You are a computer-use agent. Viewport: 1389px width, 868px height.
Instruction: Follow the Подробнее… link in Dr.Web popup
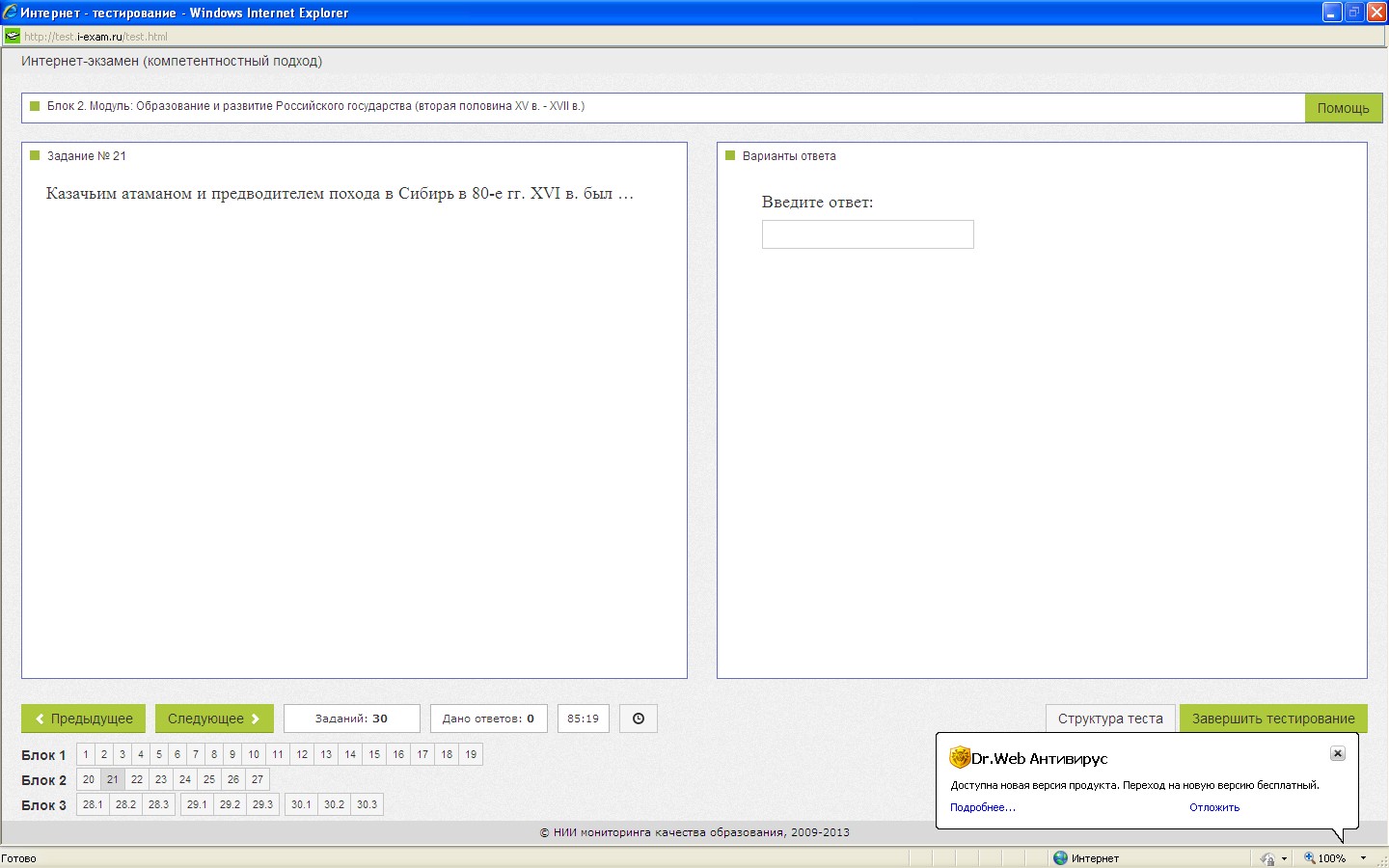(983, 807)
